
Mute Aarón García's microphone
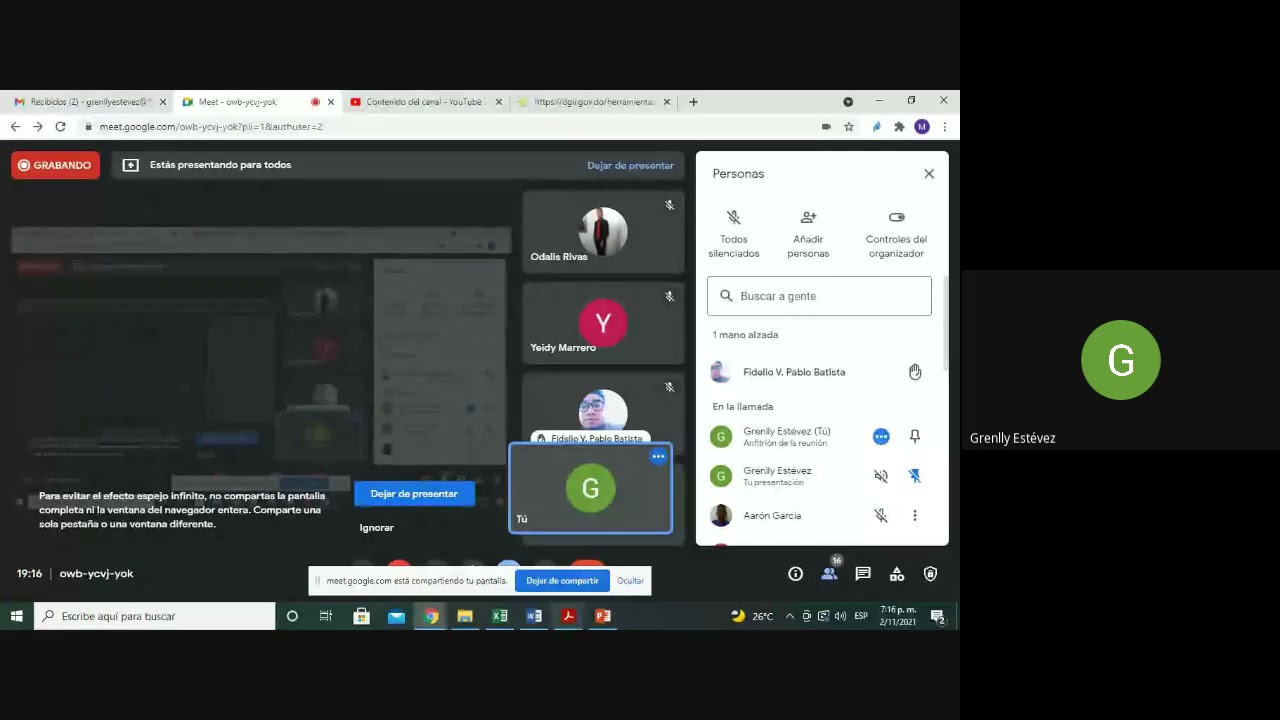point(880,516)
